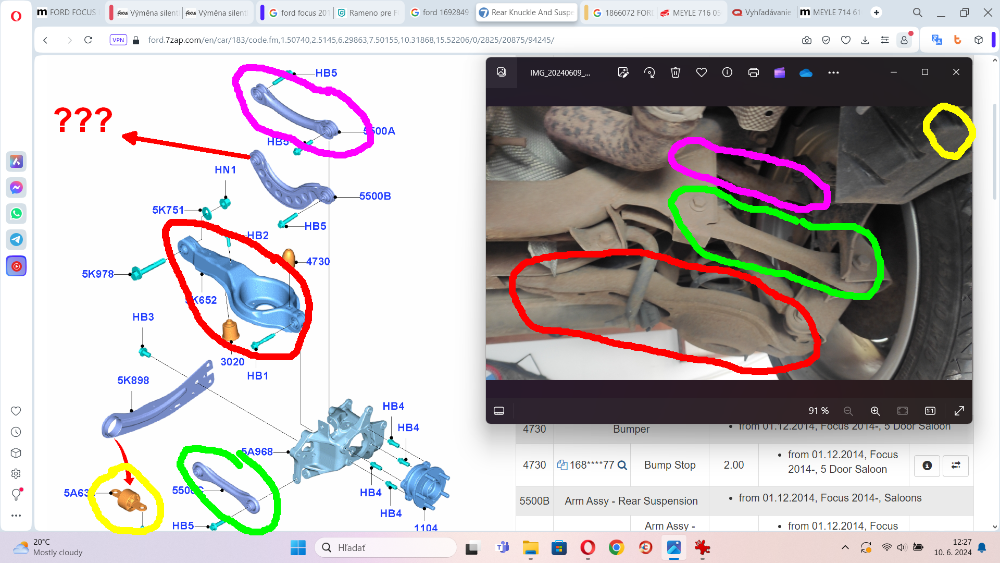Favorite the photo with the heart icon
This screenshot has width=1000, height=563.
tap(701, 72)
